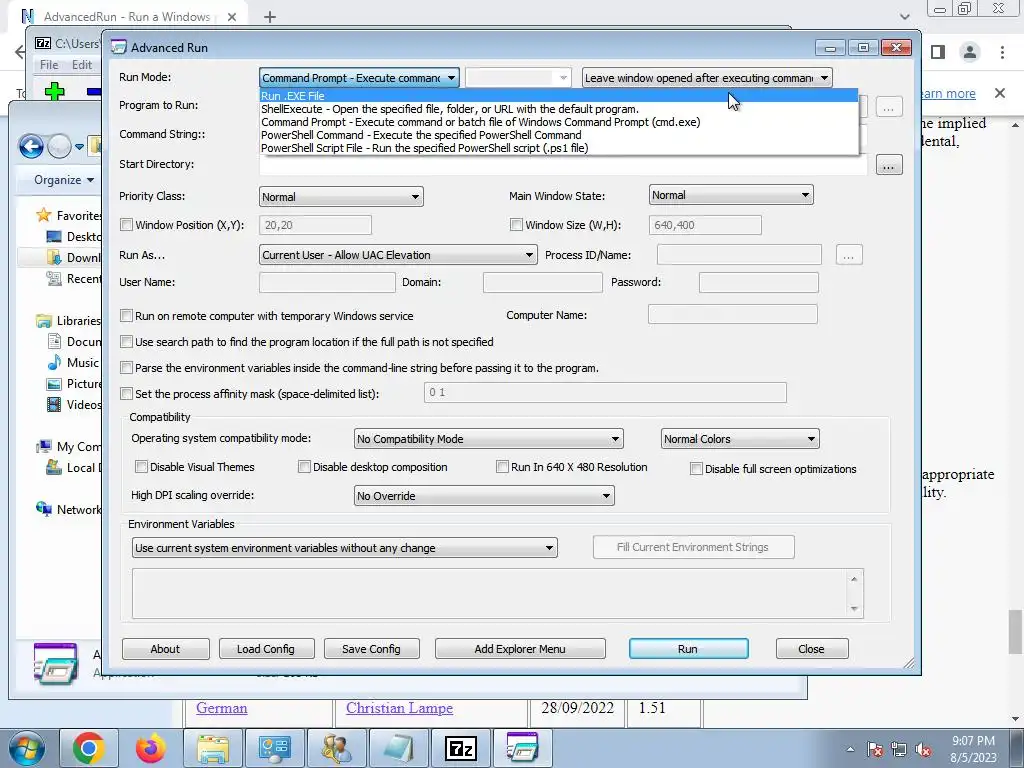Open the Priority Class dropdown

point(341,197)
